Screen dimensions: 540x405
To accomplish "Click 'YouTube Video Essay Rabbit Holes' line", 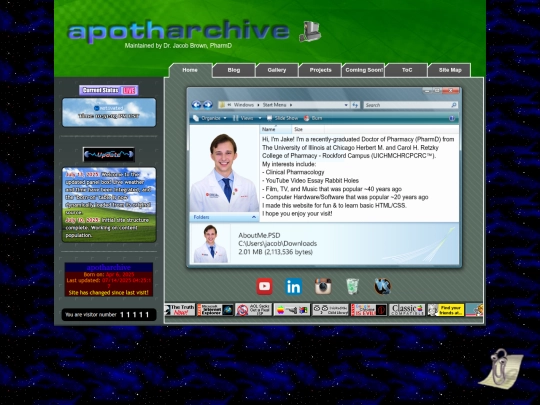I will (310, 180).
